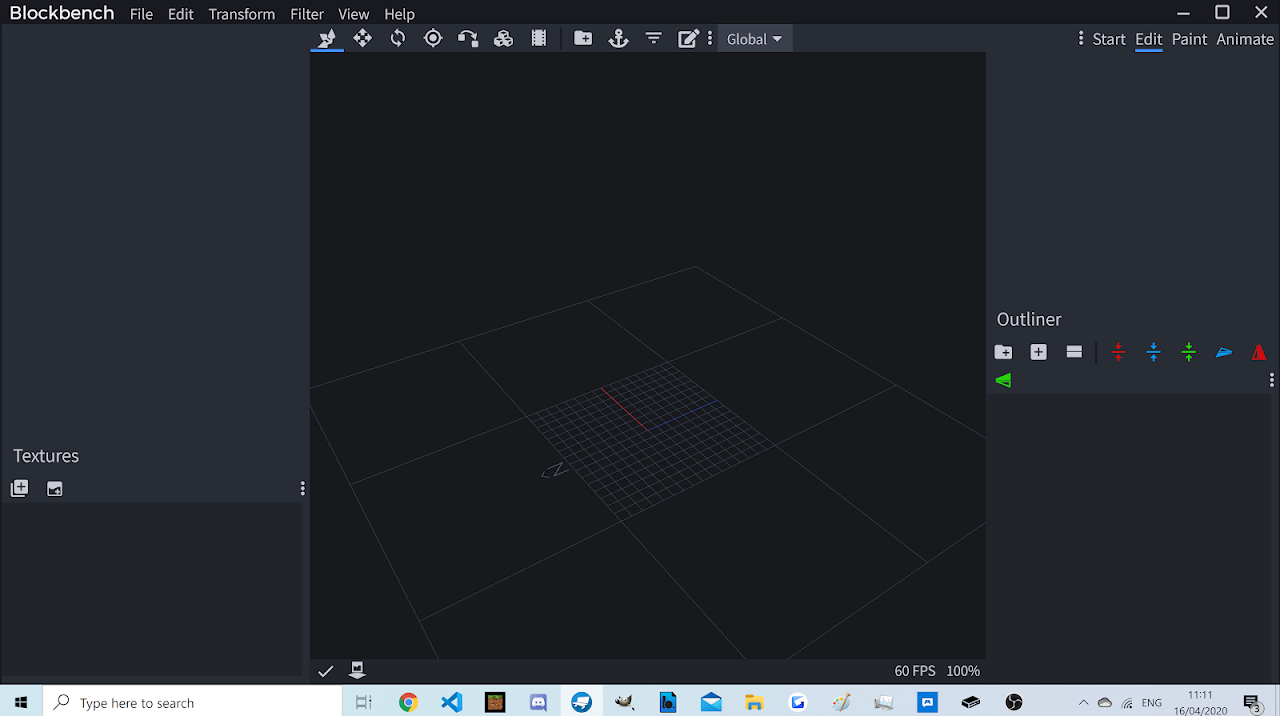Image resolution: width=1280 pixels, height=716 pixels.
Task: Click the red center X-axis icon
Action: pos(1118,352)
